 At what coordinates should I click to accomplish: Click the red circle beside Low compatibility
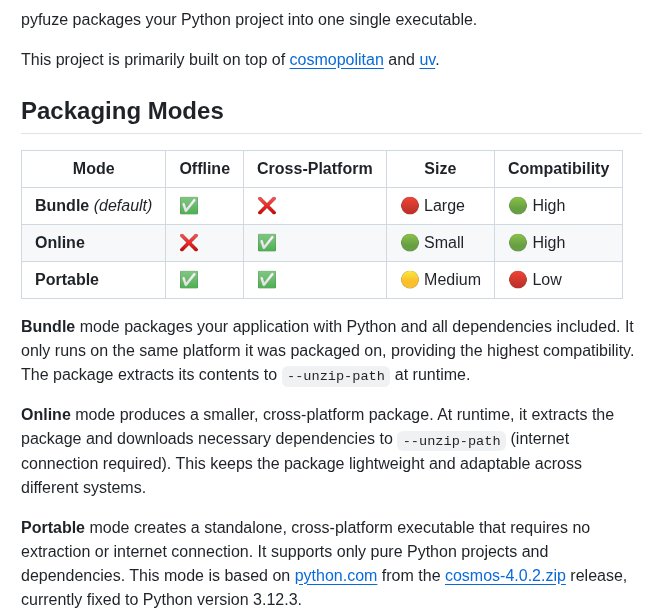pyautogui.click(x=517, y=280)
